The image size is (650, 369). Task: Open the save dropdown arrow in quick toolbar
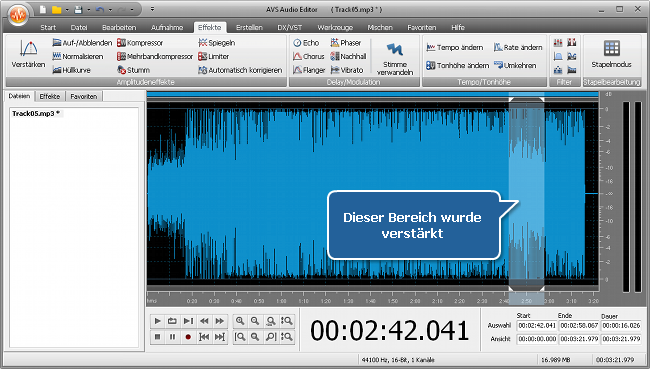click(88, 10)
